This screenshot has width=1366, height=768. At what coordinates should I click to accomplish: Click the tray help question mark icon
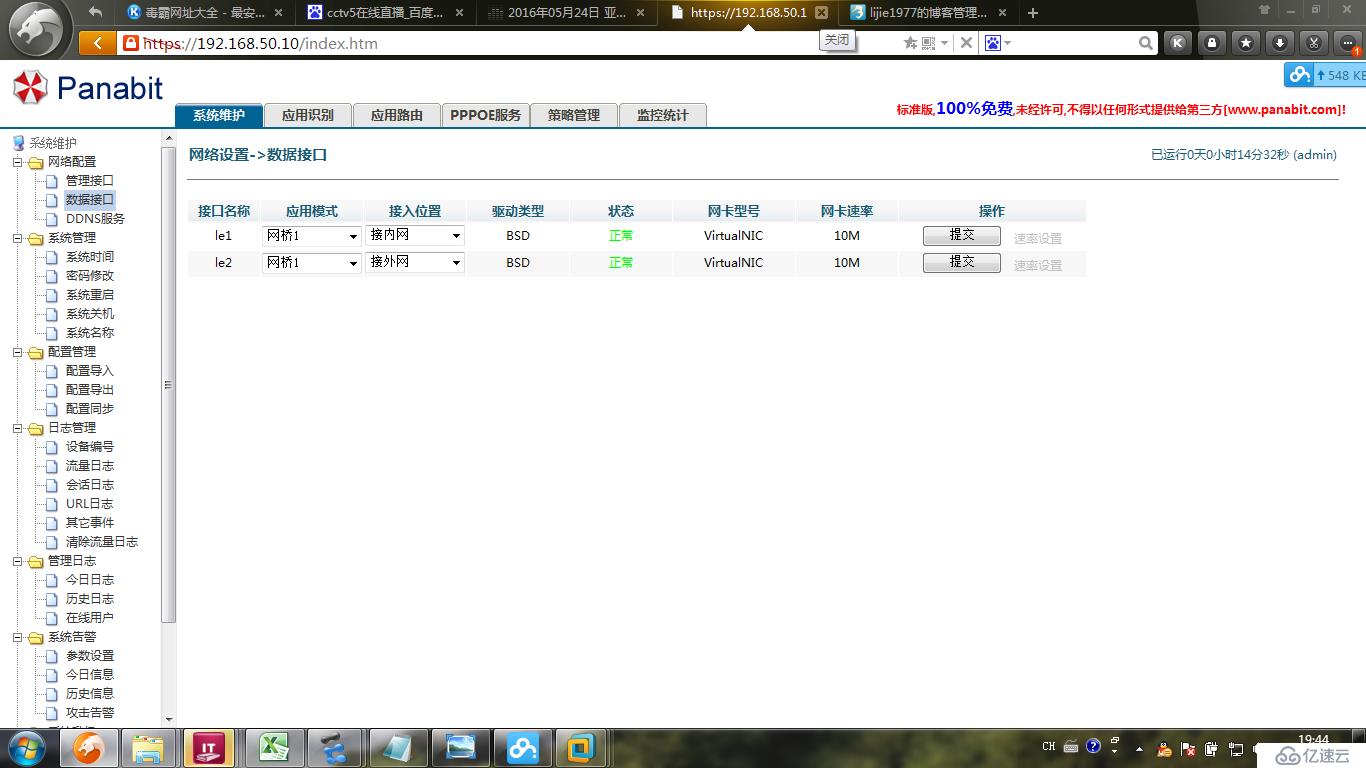pyautogui.click(x=1093, y=746)
